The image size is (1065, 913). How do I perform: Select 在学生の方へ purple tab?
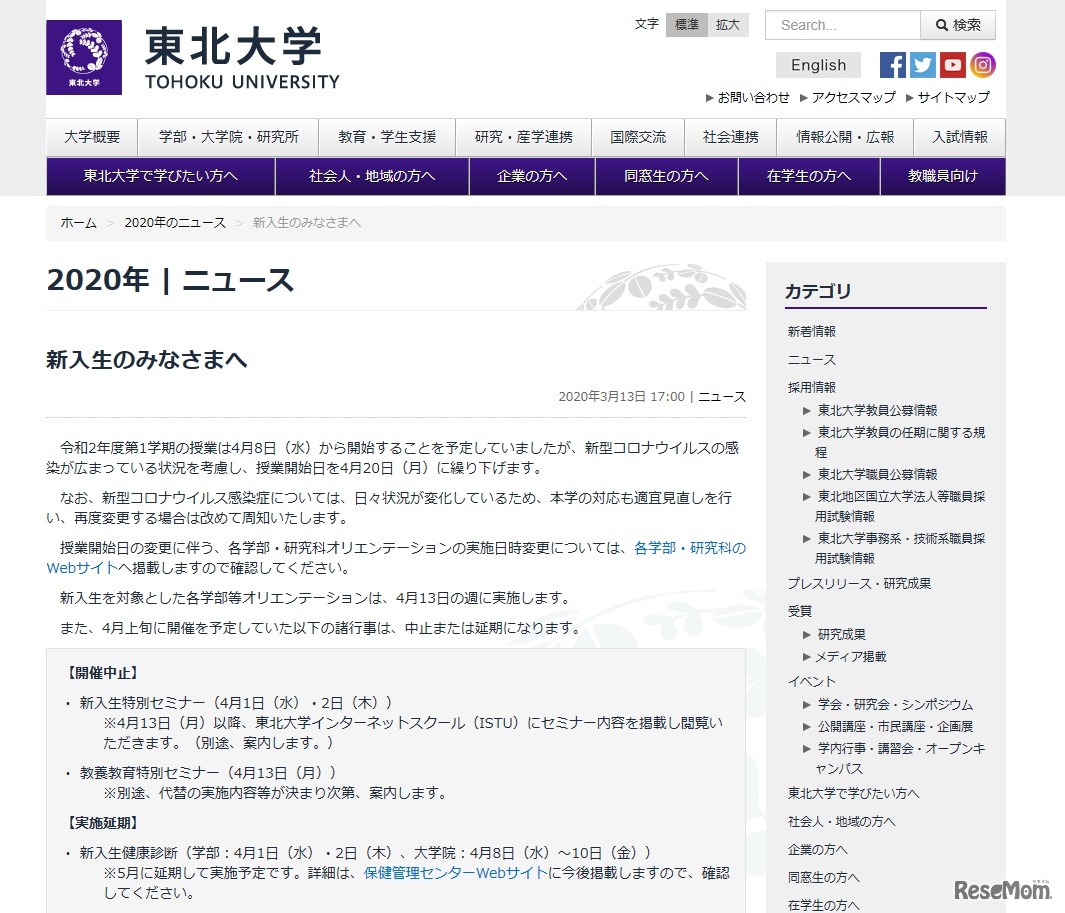[809, 177]
